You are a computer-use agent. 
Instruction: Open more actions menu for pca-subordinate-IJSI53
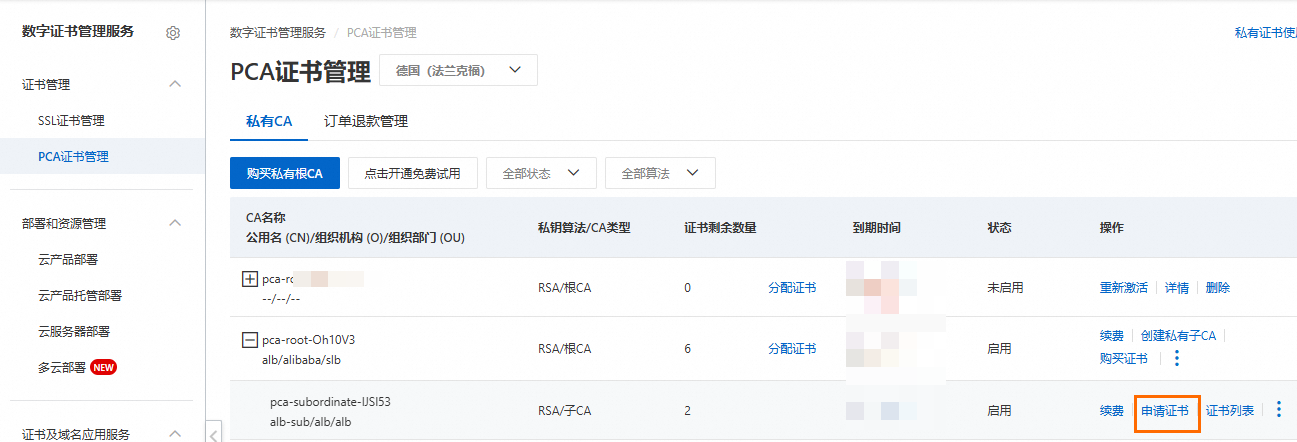click(1279, 410)
